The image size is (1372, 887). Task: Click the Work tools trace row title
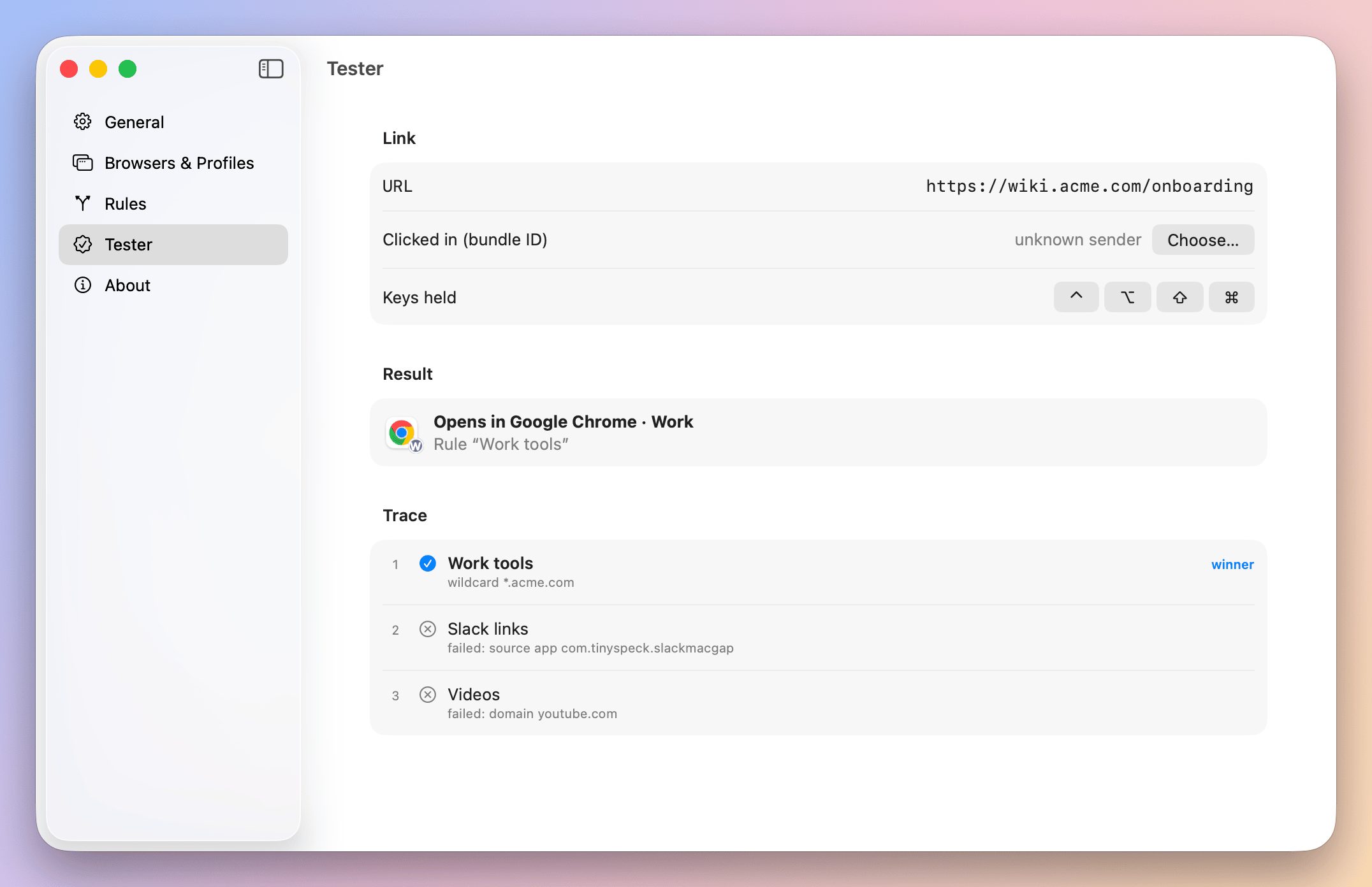pyautogui.click(x=490, y=563)
